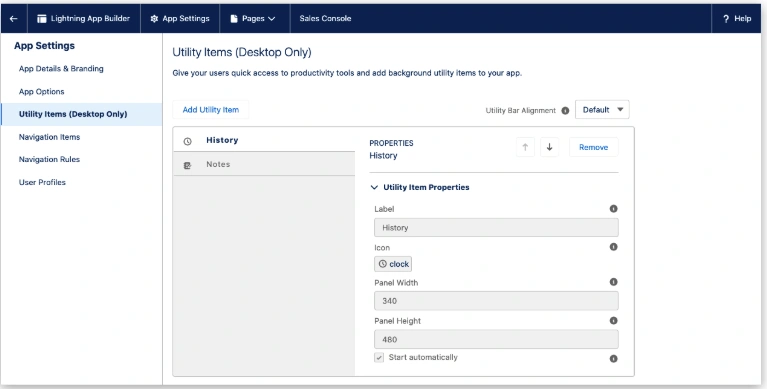The image size is (767, 389).
Task: Move utility item up with arrow
Action: (525, 147)
